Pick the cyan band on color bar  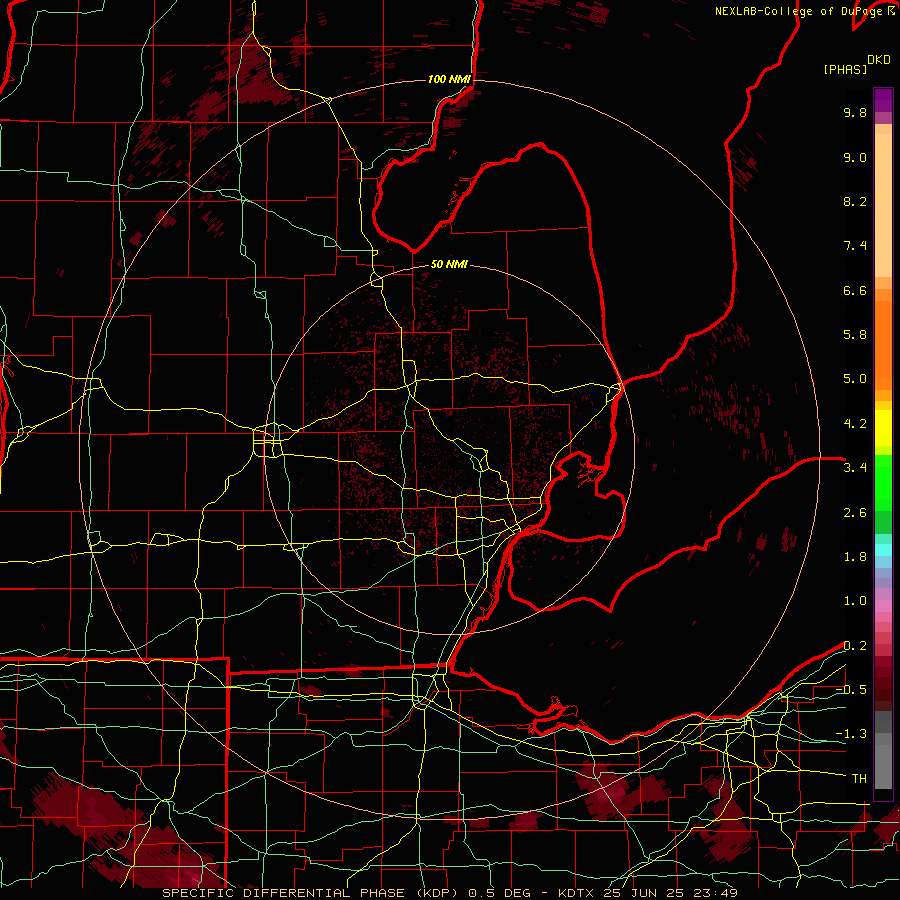pos(883,550)
